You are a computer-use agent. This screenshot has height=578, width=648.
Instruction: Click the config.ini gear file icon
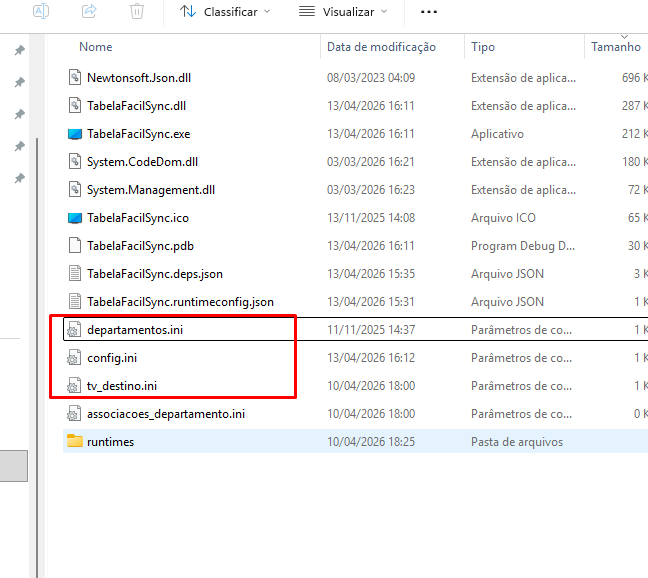(x=74, y=358)
